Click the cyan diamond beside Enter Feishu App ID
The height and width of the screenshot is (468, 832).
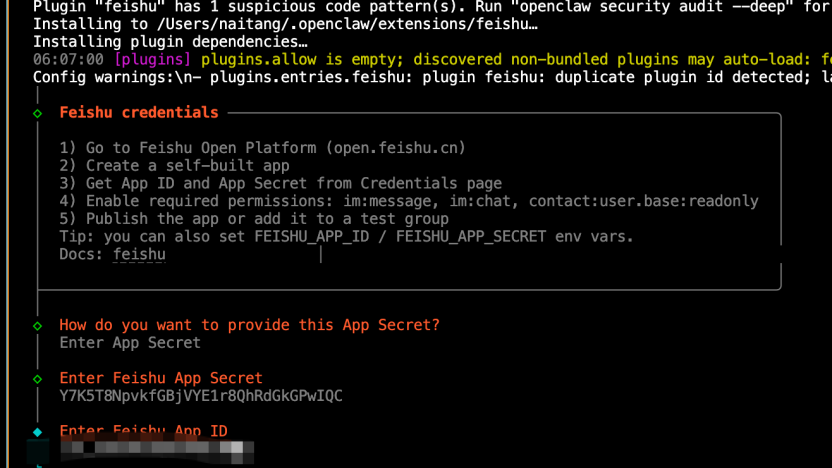[x=38, y=432]
